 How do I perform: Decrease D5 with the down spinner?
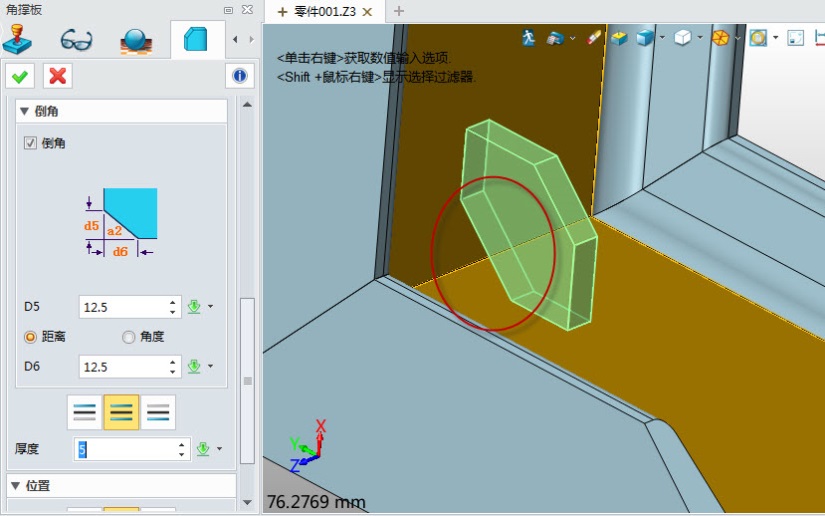click(x=173, y=312)
